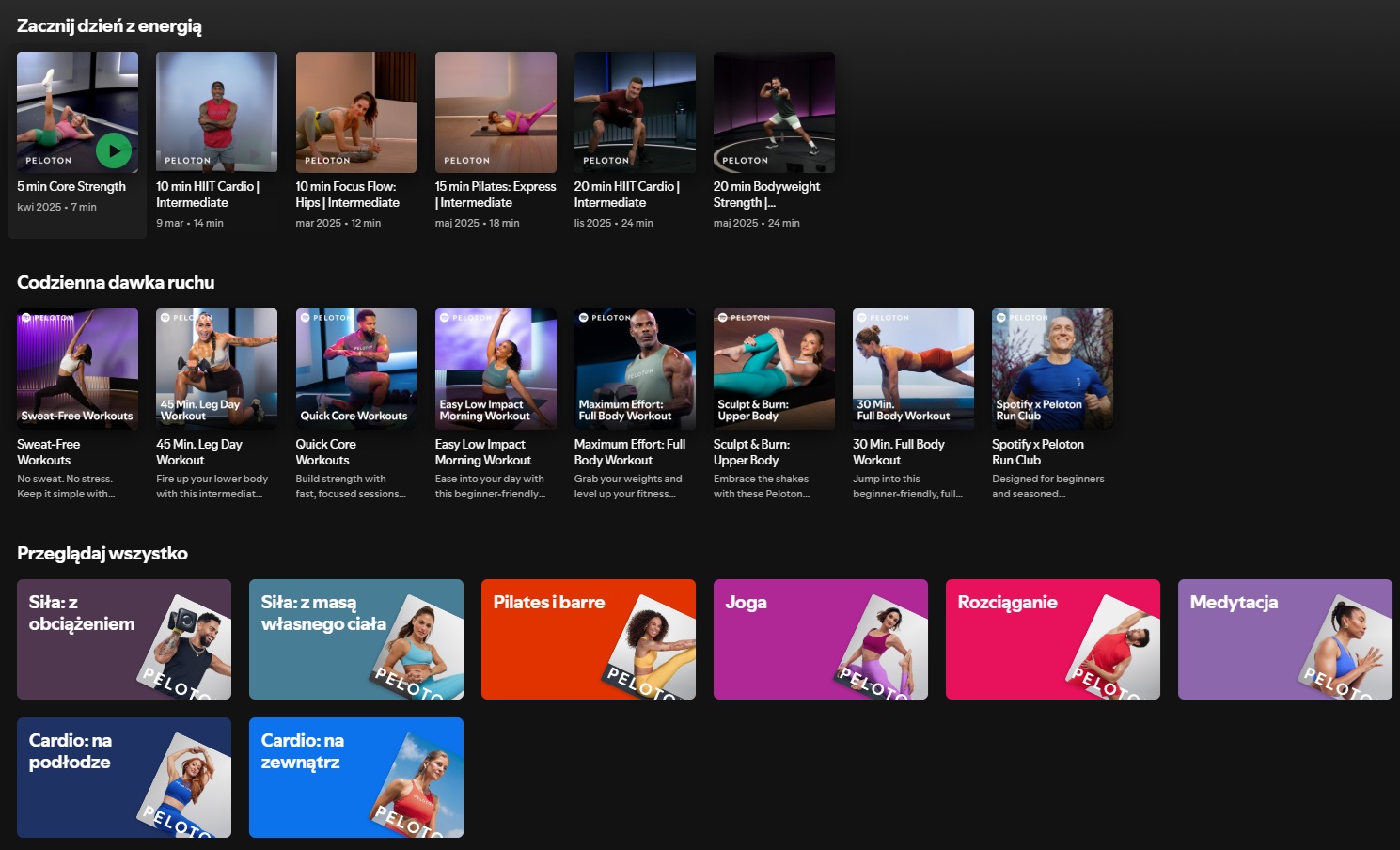Select the orange Pilates i barre tile
The width and height of the screenshot is (1400, 850).
(x=589, y=639)
